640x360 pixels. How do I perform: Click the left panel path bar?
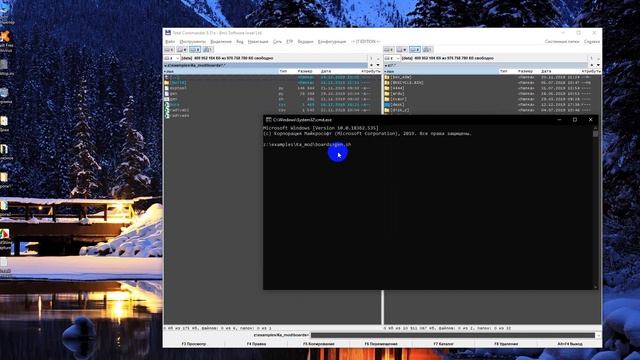click(x=266, y=65)
